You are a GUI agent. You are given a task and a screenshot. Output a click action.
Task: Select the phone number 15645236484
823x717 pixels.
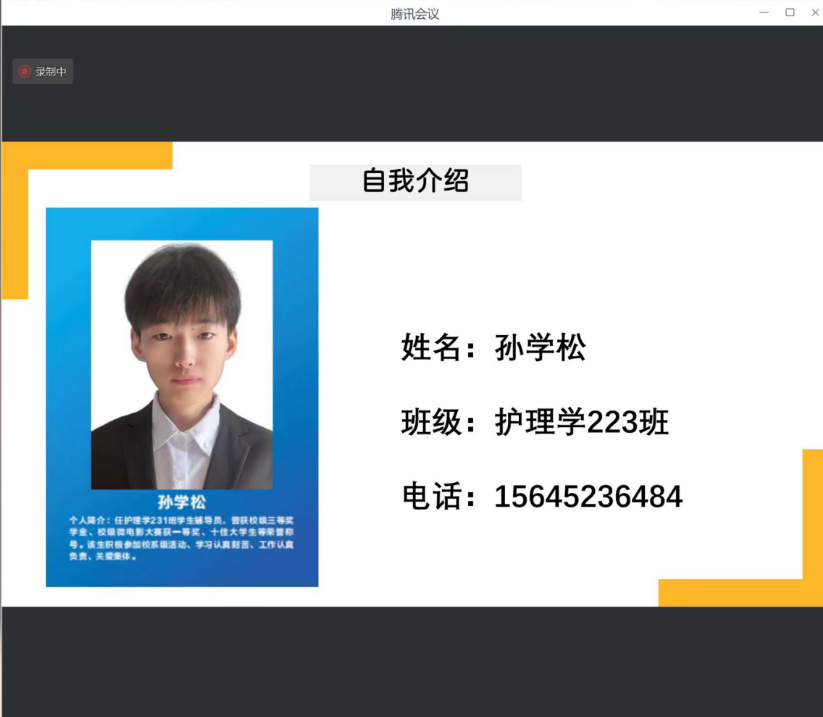pyautogui.click(x=588, y=496)
